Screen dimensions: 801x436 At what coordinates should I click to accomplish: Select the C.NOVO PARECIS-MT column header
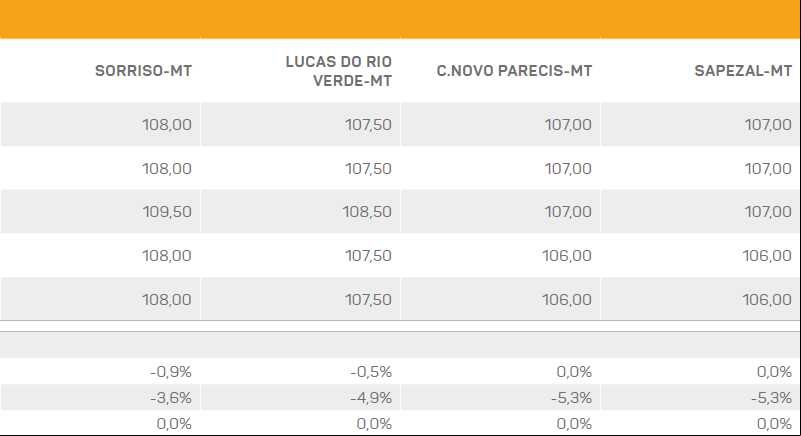(514, 71)
